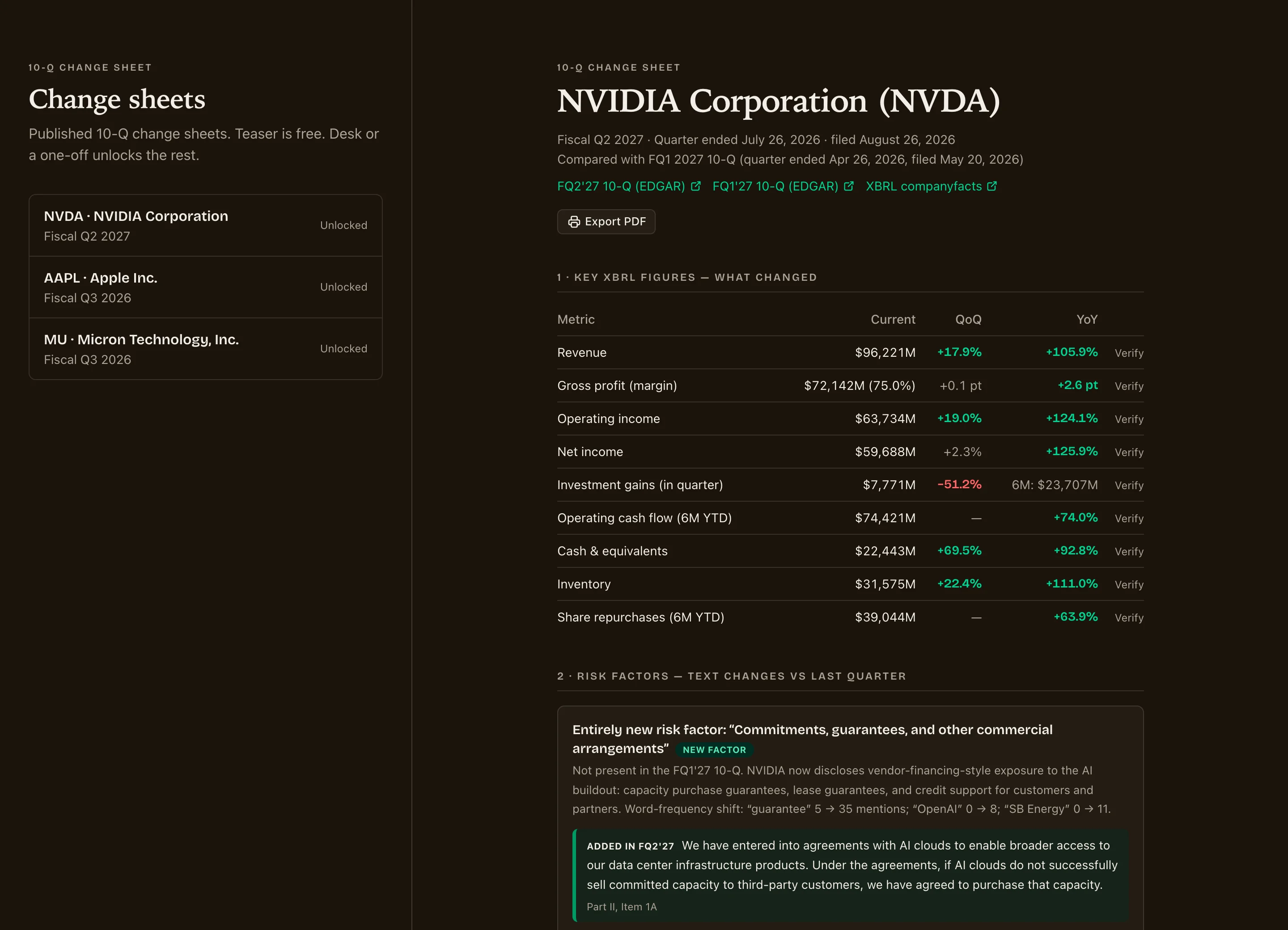The width and height of the screenshot is (1288, 930).
Task: Click external-link icon beside FQ1'27 10-Q
Action: (x=848, y=186)
